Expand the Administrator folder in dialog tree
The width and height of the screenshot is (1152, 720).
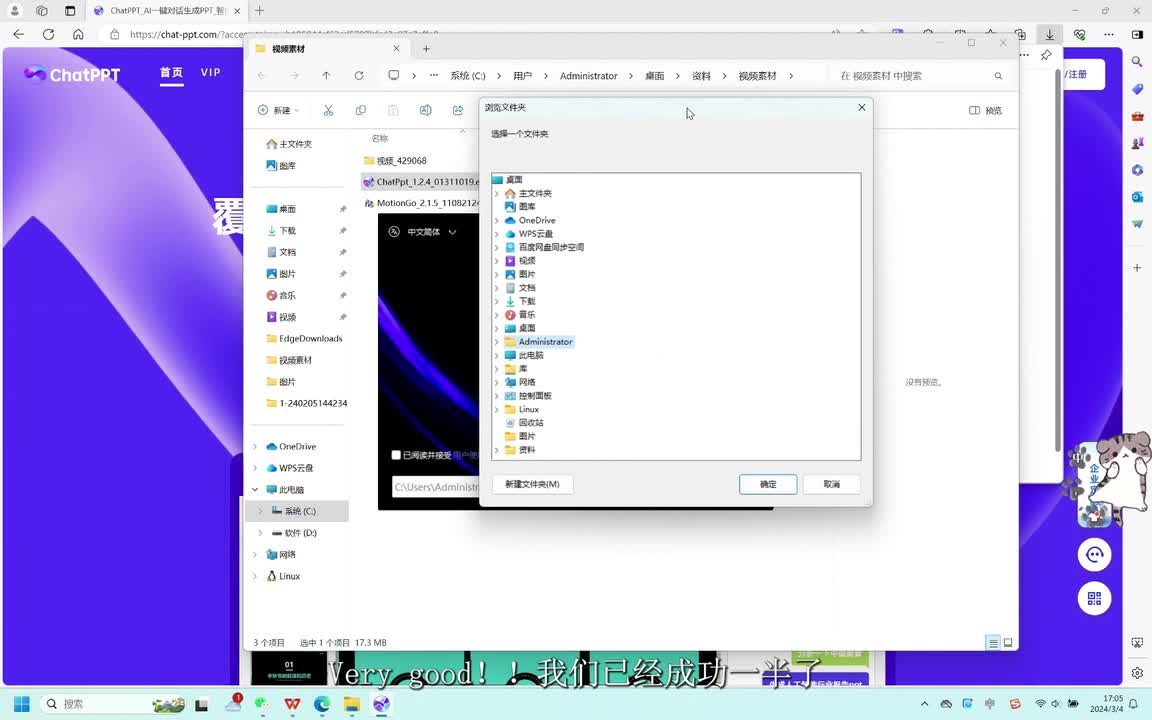pyautogui.click(x=497, y=342)
